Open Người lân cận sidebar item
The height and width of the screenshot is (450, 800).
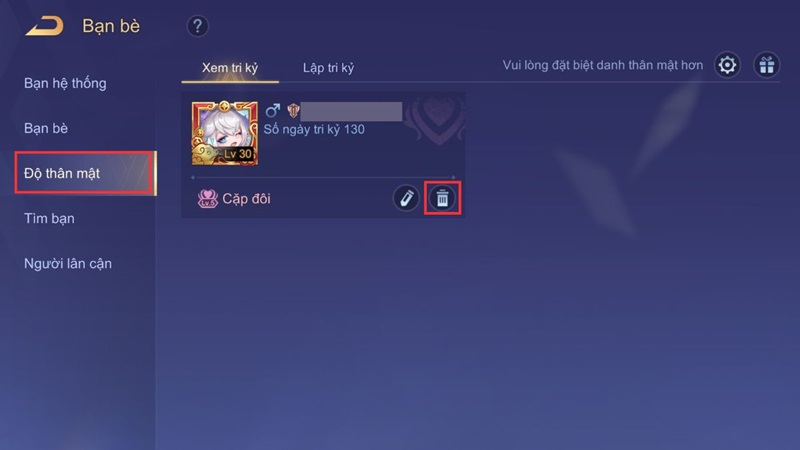coord(68,263)
